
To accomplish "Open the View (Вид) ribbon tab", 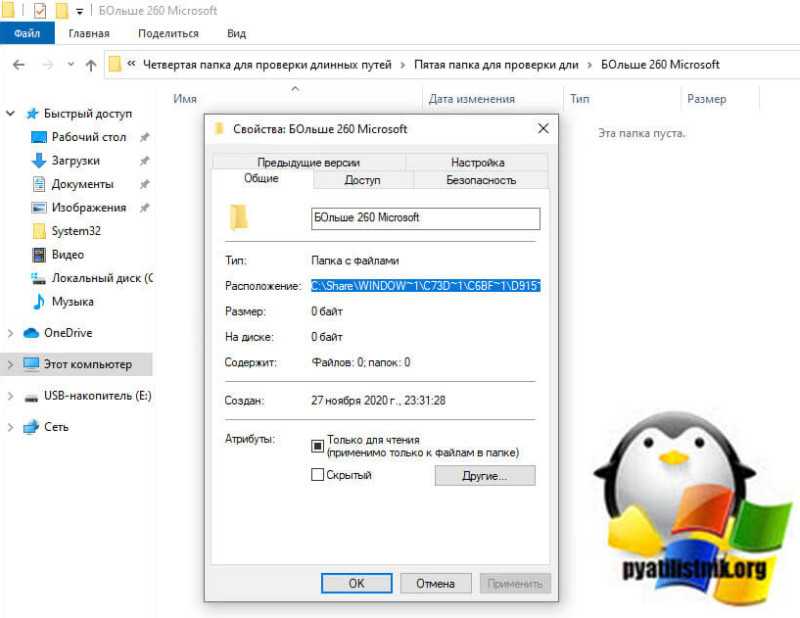I will (x=236, y=34).
